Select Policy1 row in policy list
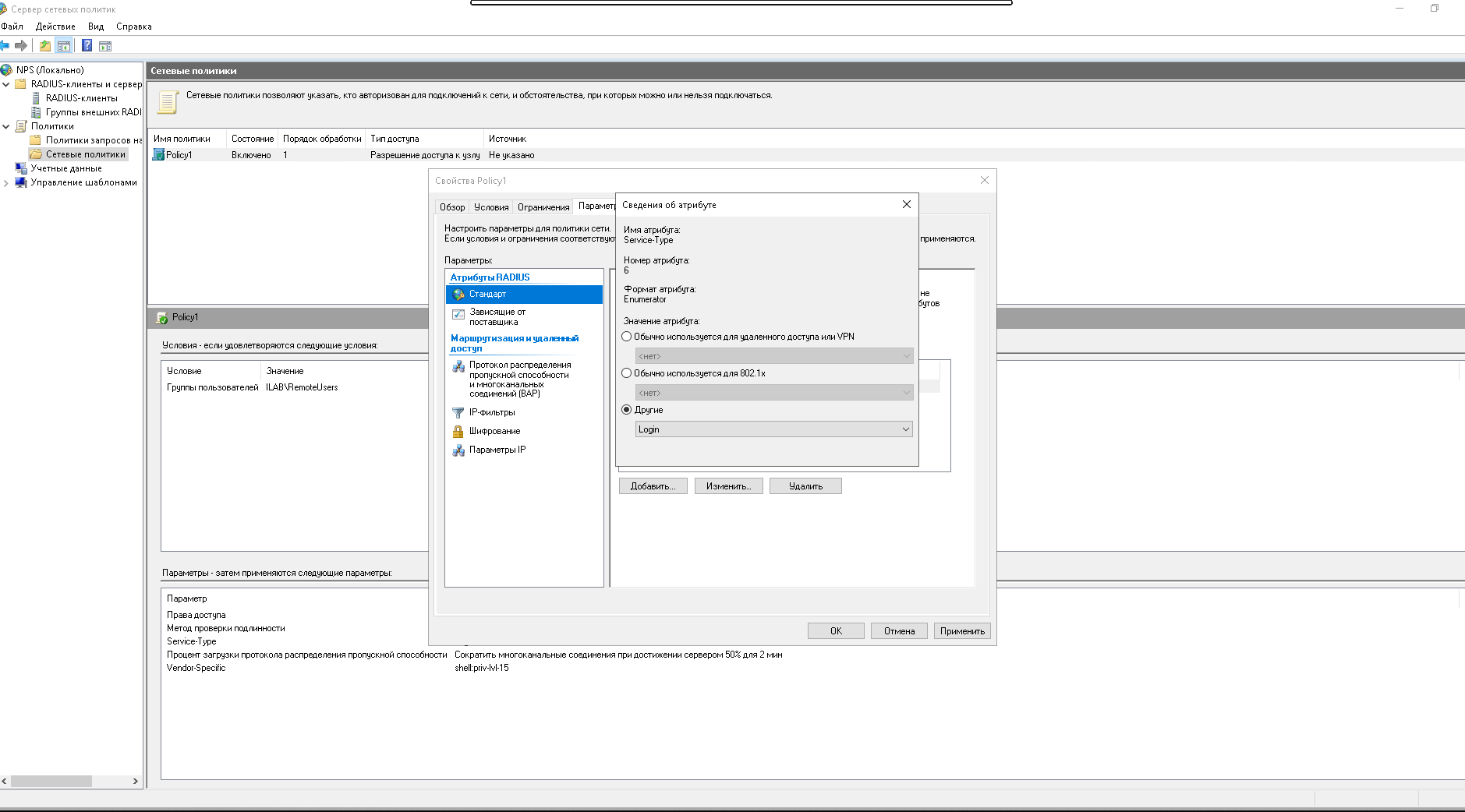 click(x=179, y=155)
